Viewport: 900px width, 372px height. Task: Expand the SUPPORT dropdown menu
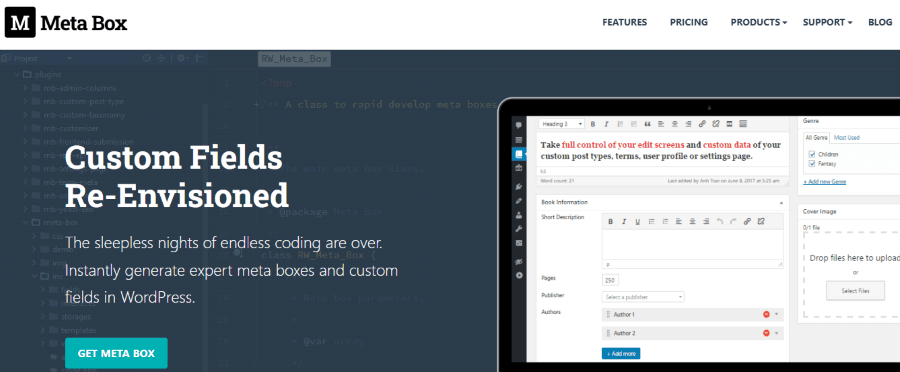pyautogui.click(x=827, y=22)
